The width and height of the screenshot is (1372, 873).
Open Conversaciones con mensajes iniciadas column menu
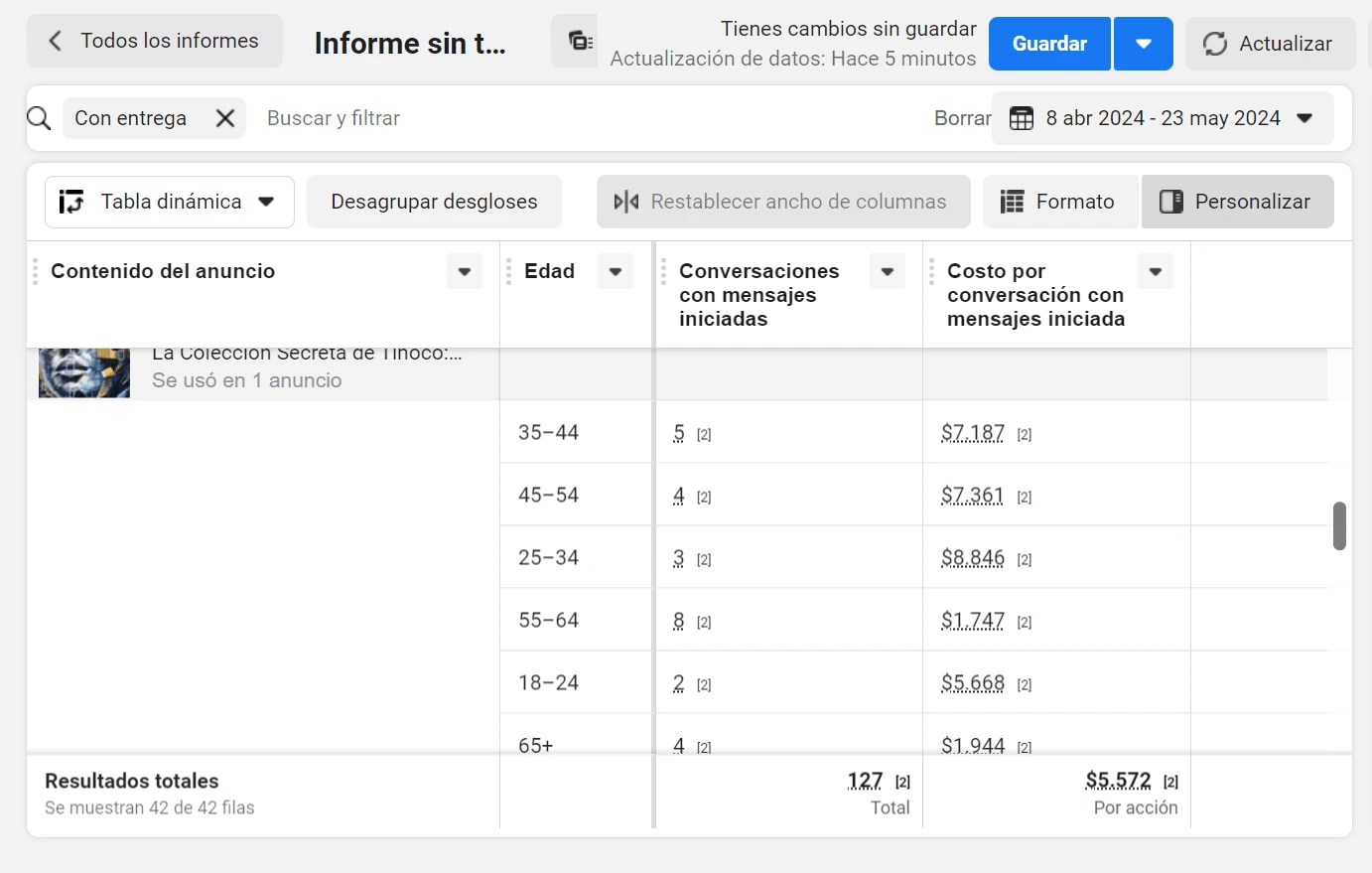click(x=888, y=271)
